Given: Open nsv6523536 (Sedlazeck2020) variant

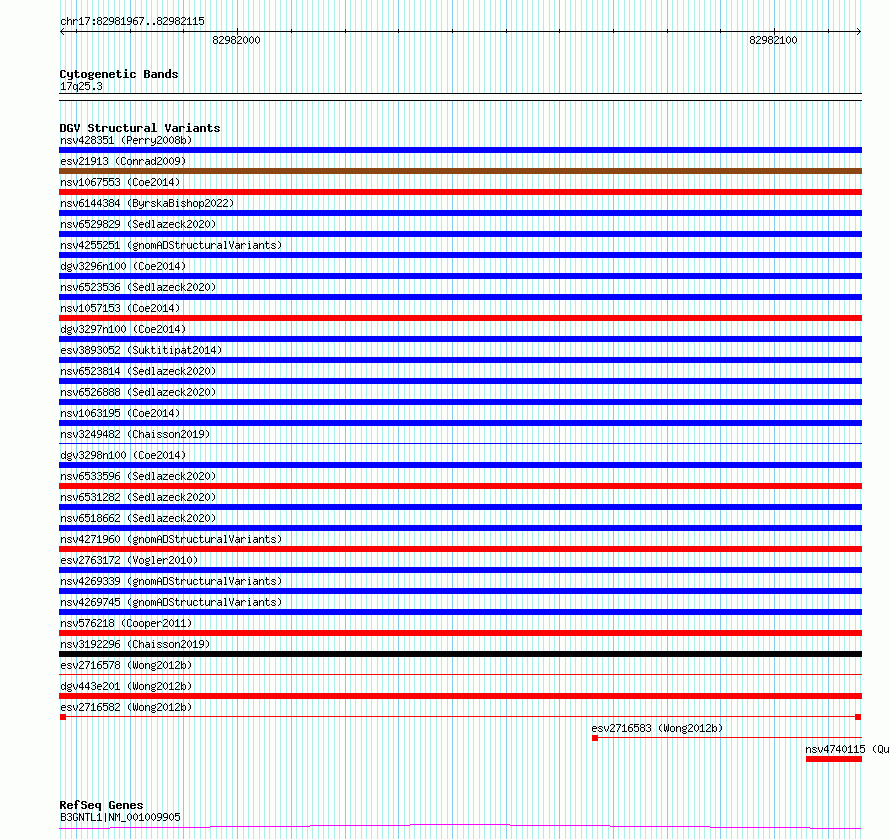Looking at the screenshot, I should (138, 287).
